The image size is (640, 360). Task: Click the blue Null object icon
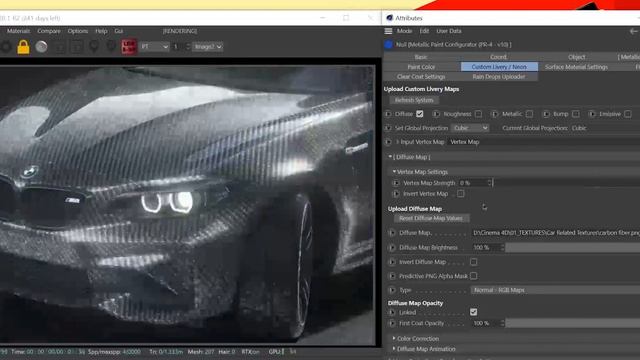pos(388,44)
